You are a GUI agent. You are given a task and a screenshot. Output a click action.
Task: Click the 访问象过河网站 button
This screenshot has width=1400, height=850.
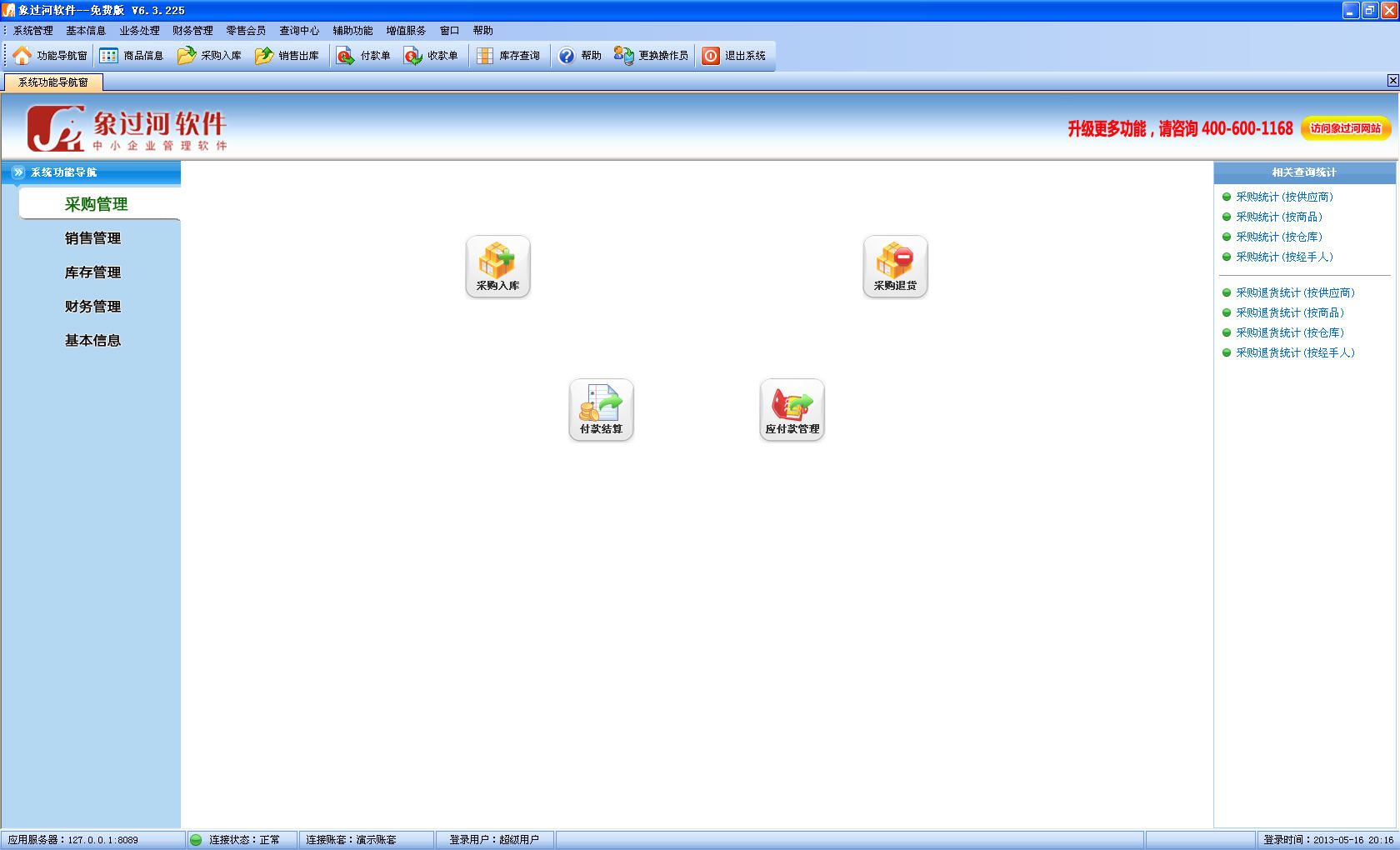point(1346,128)
